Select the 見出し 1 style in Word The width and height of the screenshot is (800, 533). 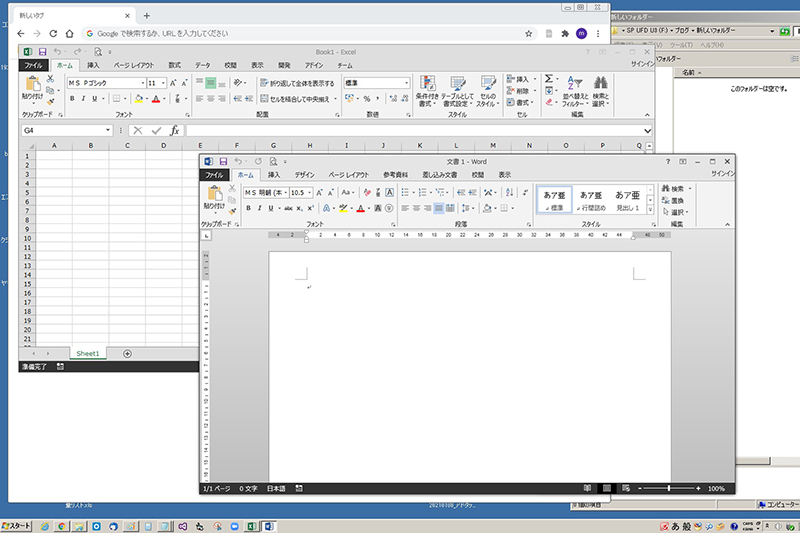(x=628, y=199)
